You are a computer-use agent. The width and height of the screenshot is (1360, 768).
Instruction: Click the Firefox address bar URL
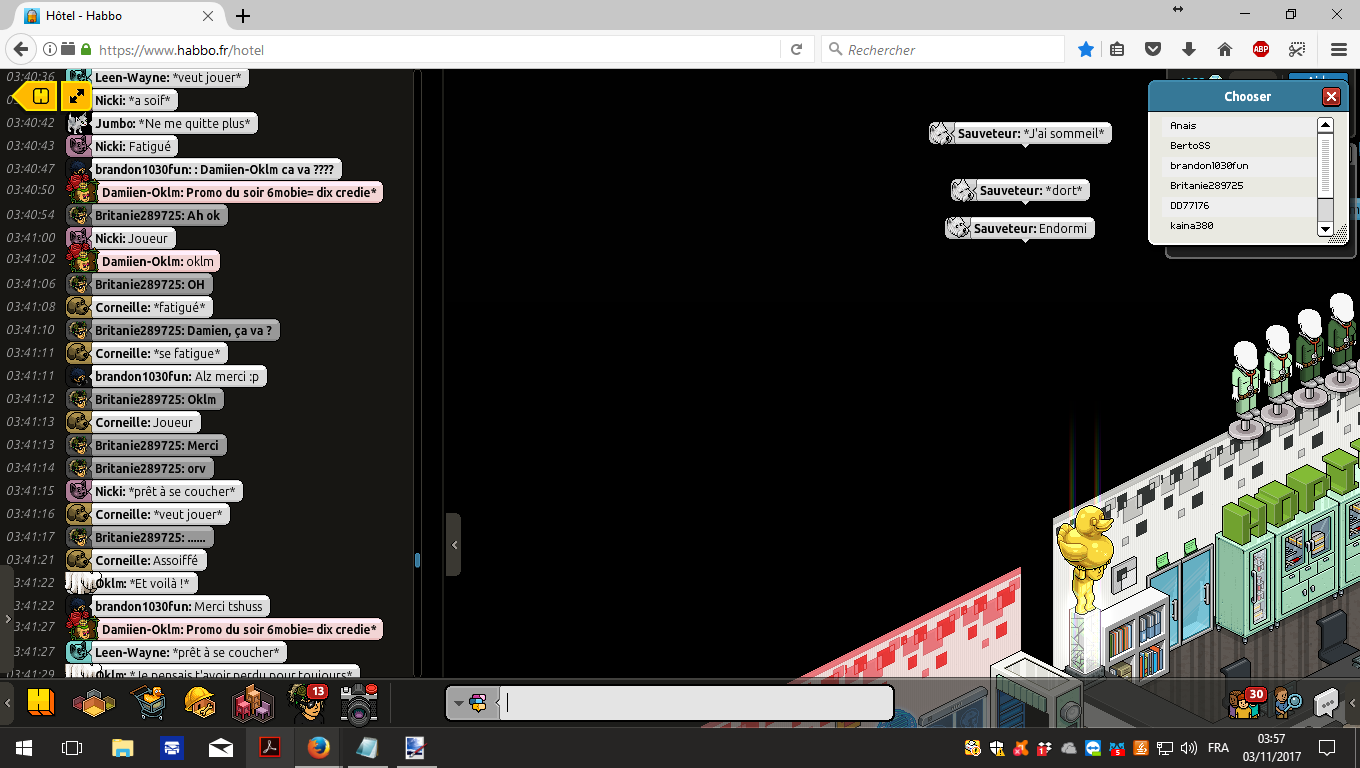point(180,50)
